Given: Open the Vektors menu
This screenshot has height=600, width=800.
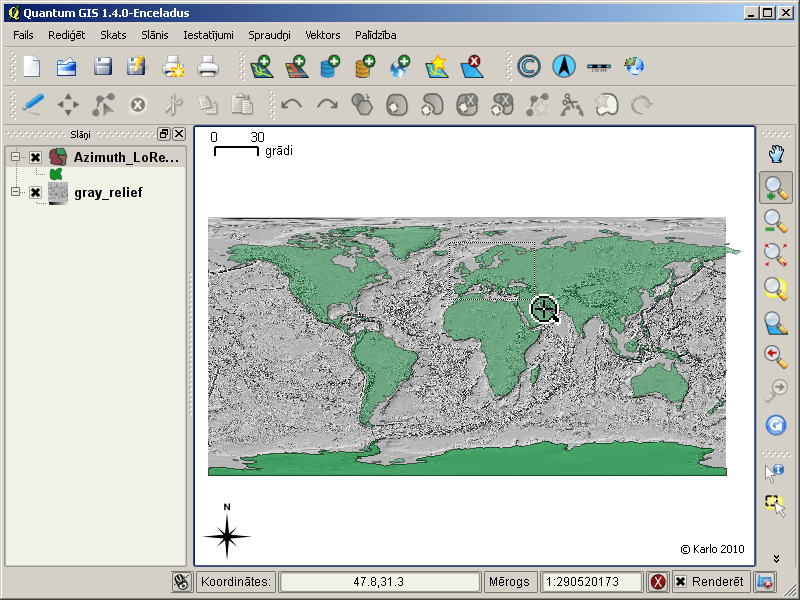Looking at the screenshot, I should pyautogui.click(x=322, y=35).
